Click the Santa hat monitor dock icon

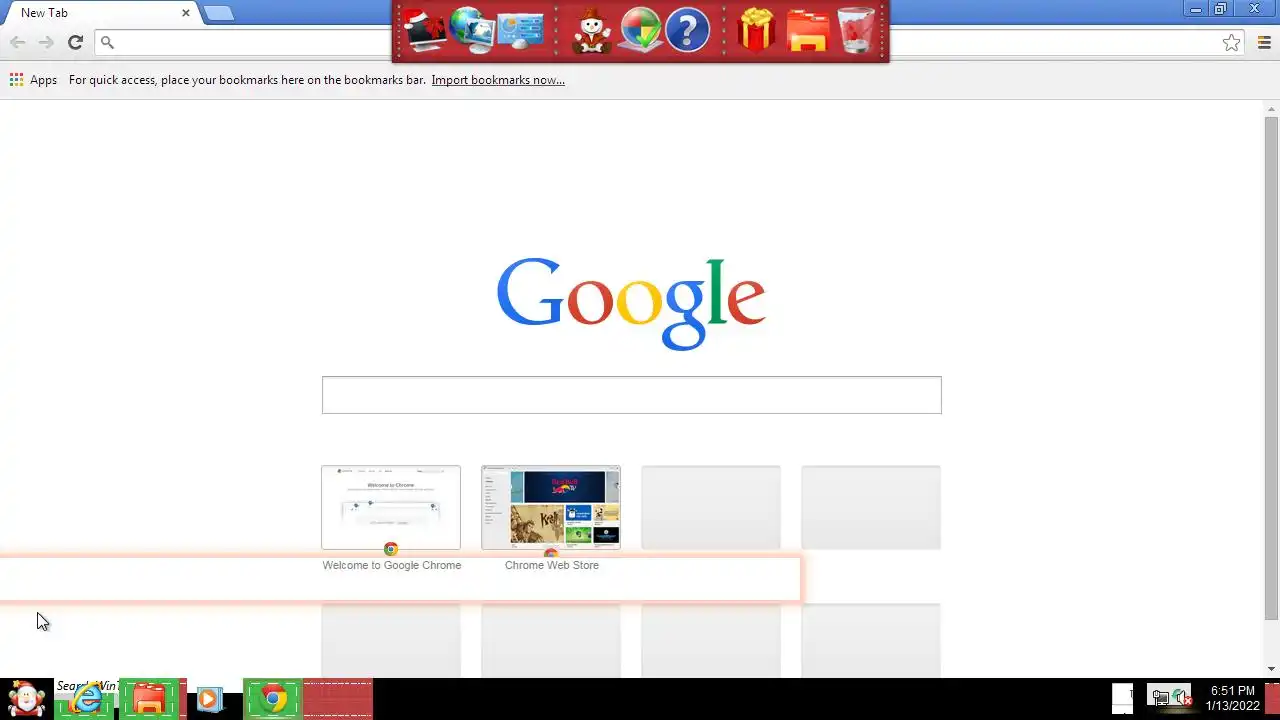(x=425, y=30)
